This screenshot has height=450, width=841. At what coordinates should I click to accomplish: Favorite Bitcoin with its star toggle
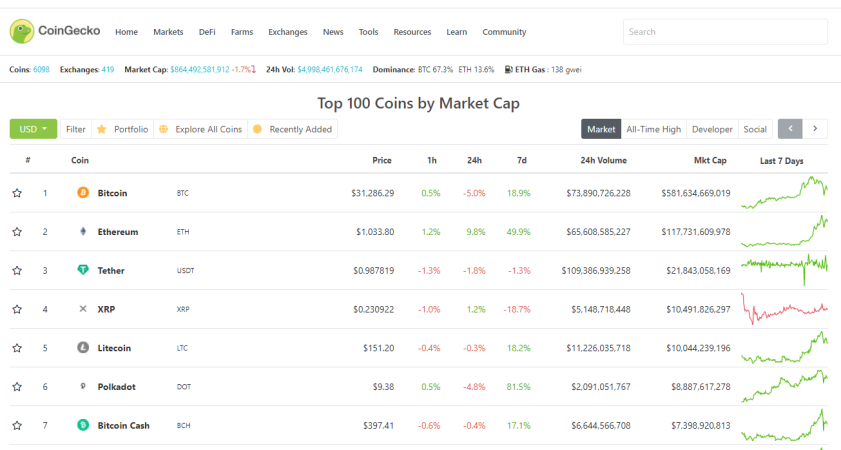tap(17, 193)
